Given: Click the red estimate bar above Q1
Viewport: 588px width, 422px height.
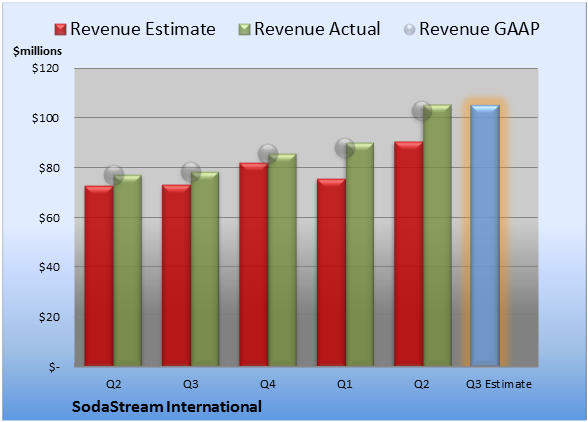Looking at the screenshot, I should tap(332, 272).
